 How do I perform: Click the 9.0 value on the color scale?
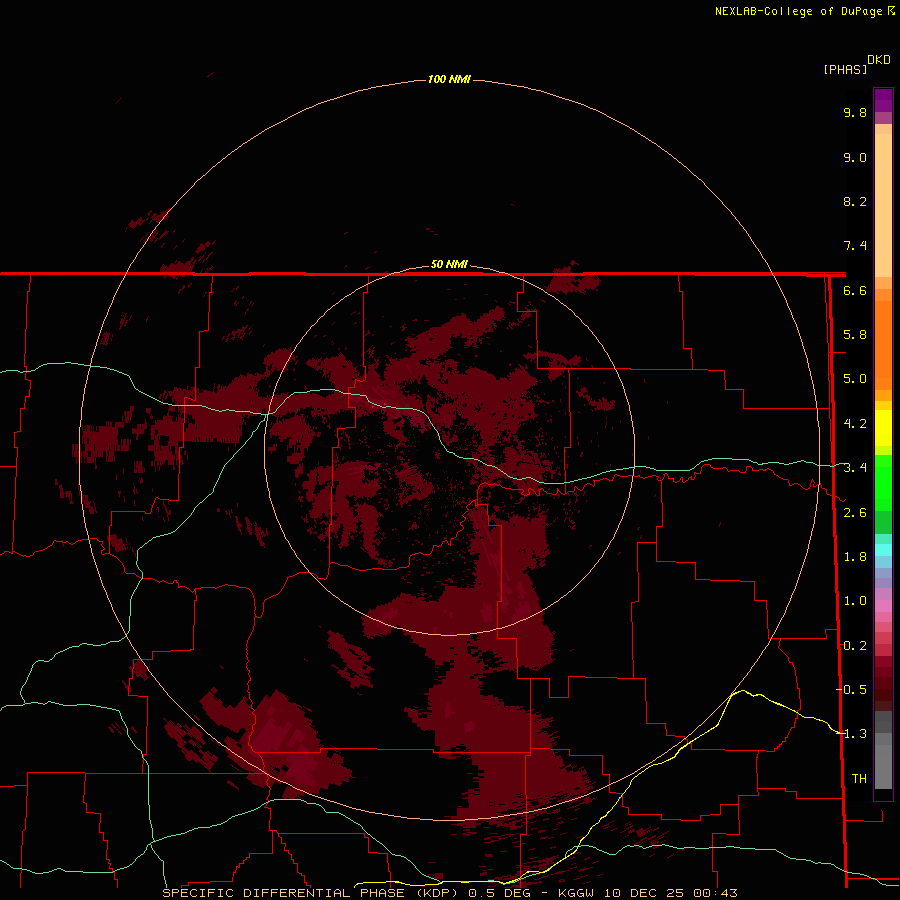pos(855,157)
